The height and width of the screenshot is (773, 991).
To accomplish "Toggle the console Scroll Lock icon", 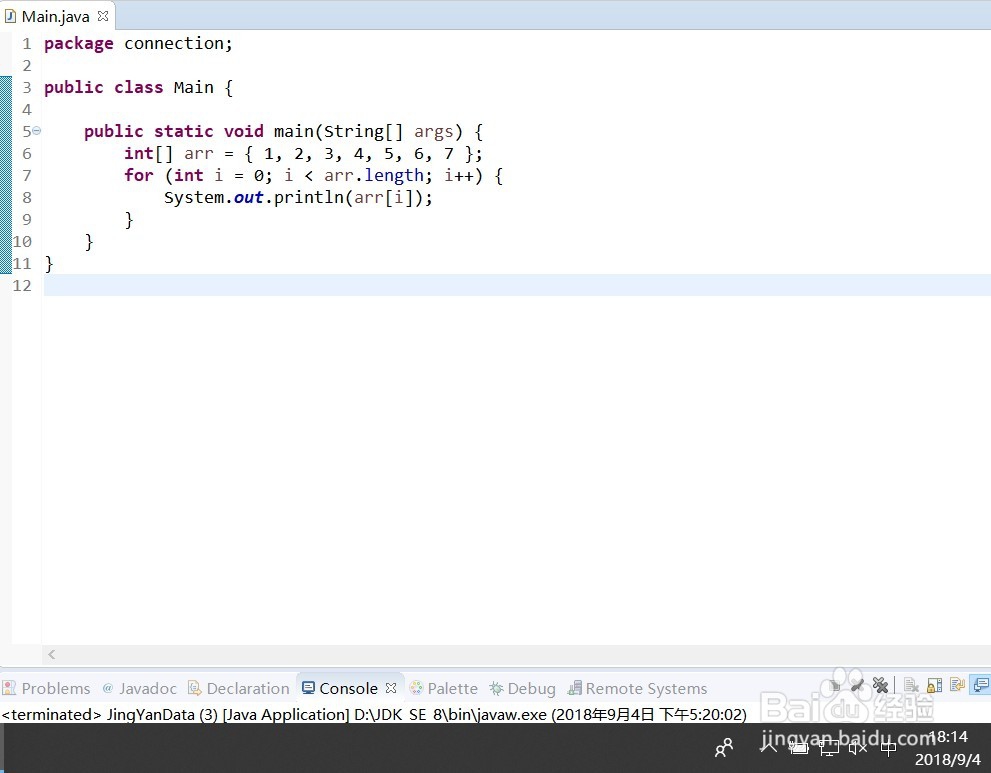I will [934, 685].
